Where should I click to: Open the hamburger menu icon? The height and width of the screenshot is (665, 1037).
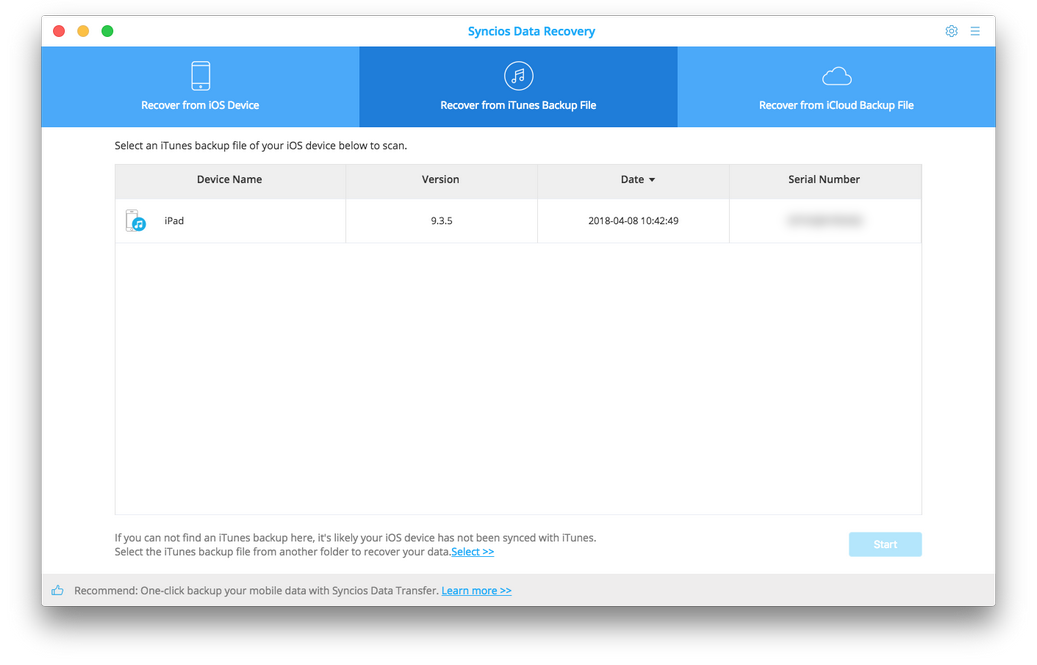coord(975,31)
